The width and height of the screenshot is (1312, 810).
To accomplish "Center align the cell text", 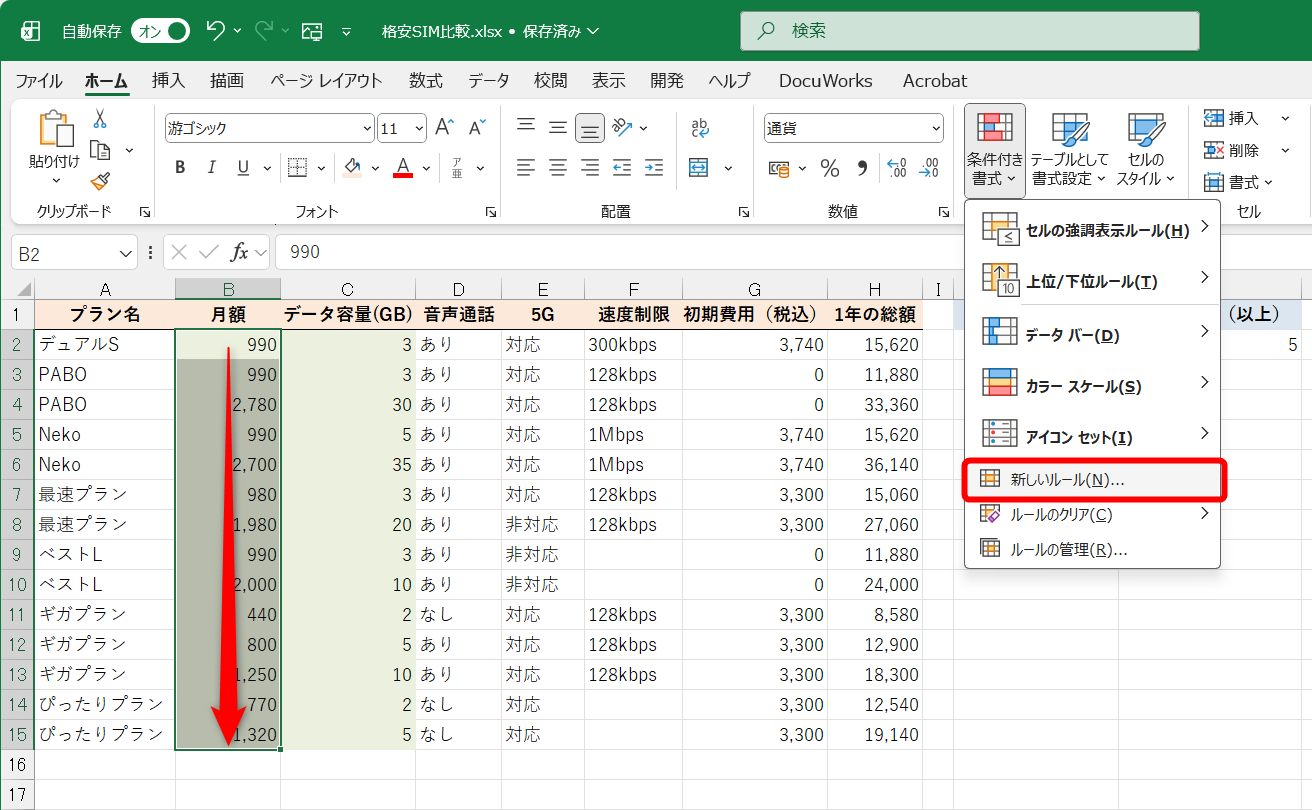I will (x=557, y=167).
